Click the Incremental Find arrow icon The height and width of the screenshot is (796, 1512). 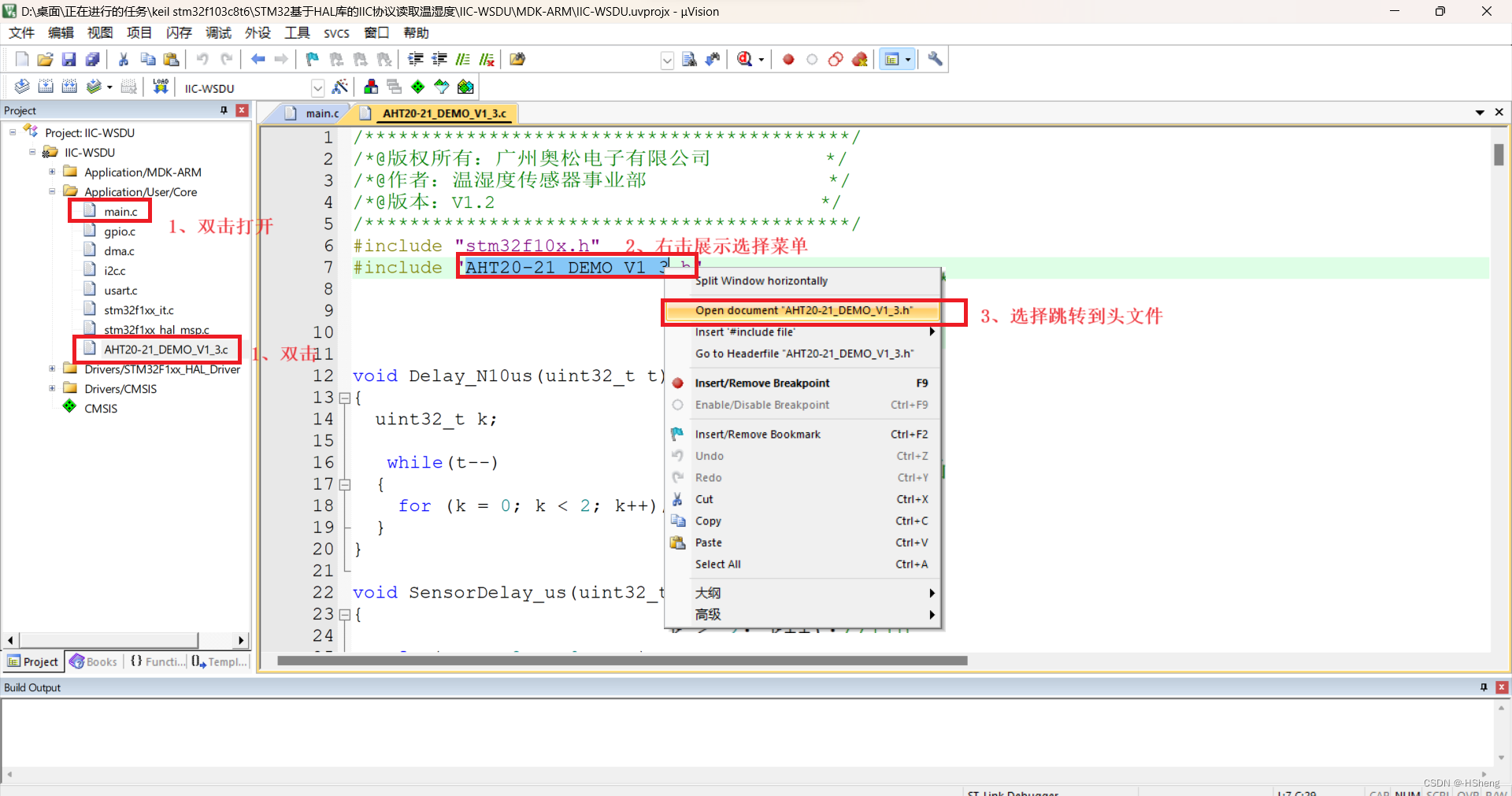pyautogui.click(x=713, y=59)
